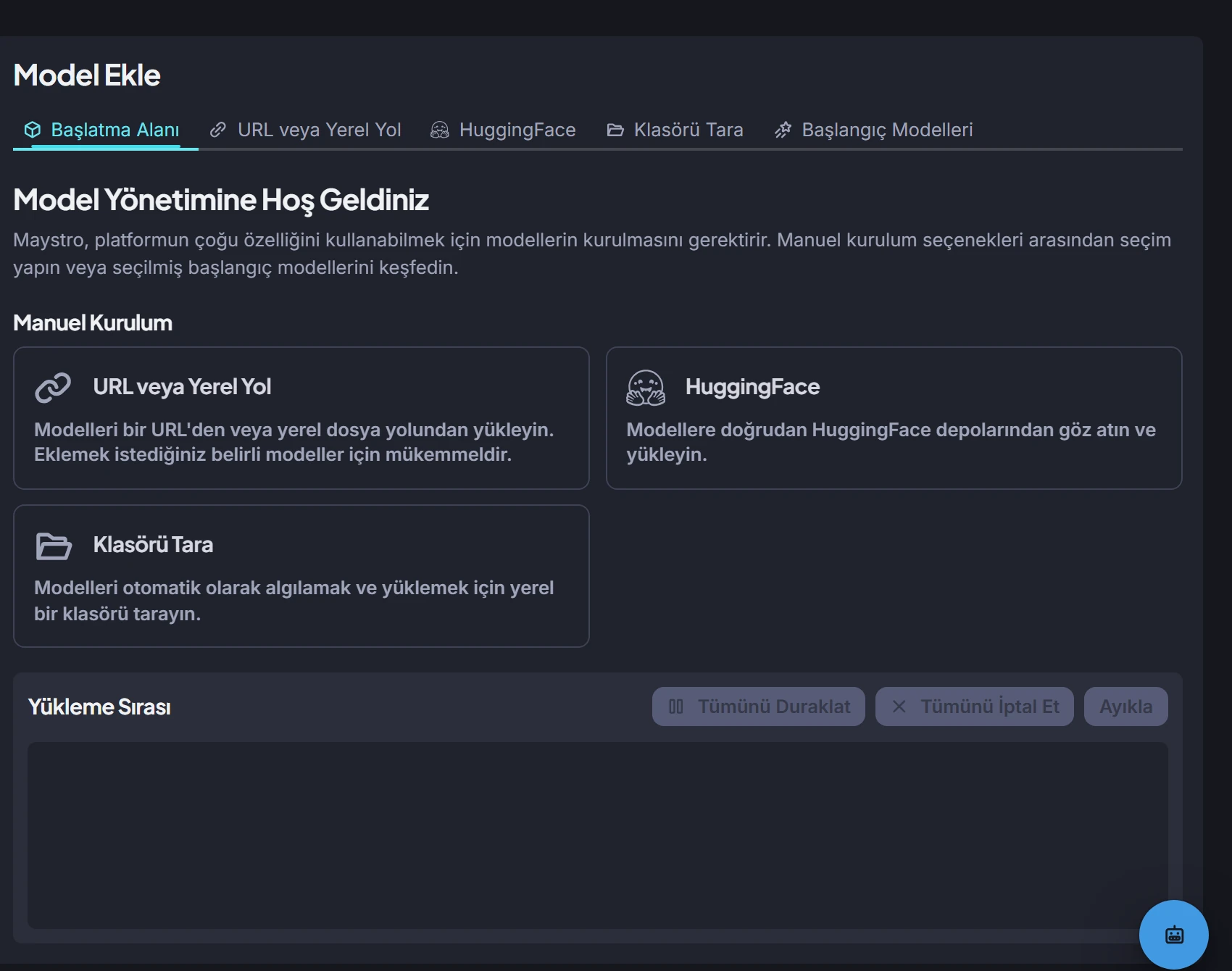The width and height of the screenshot is (1232, 971).
Task: Click the large chain-link icon in URL card
Action: (53, 387)
